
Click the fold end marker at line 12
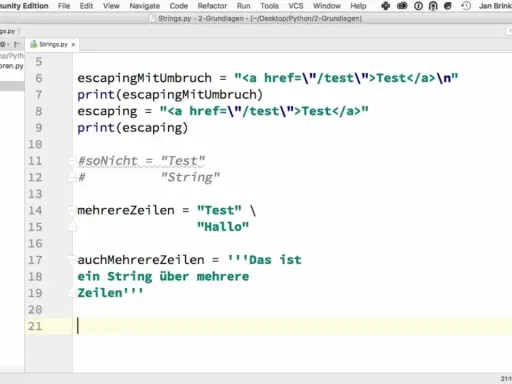tap(72, 177)
